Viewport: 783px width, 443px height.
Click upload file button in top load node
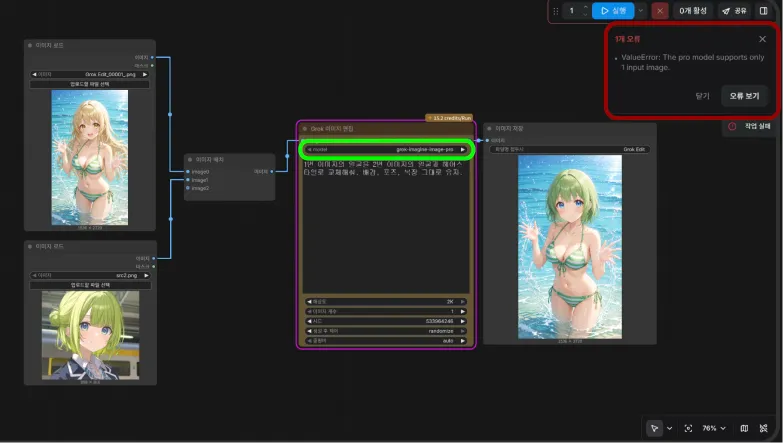coord(89,84)
